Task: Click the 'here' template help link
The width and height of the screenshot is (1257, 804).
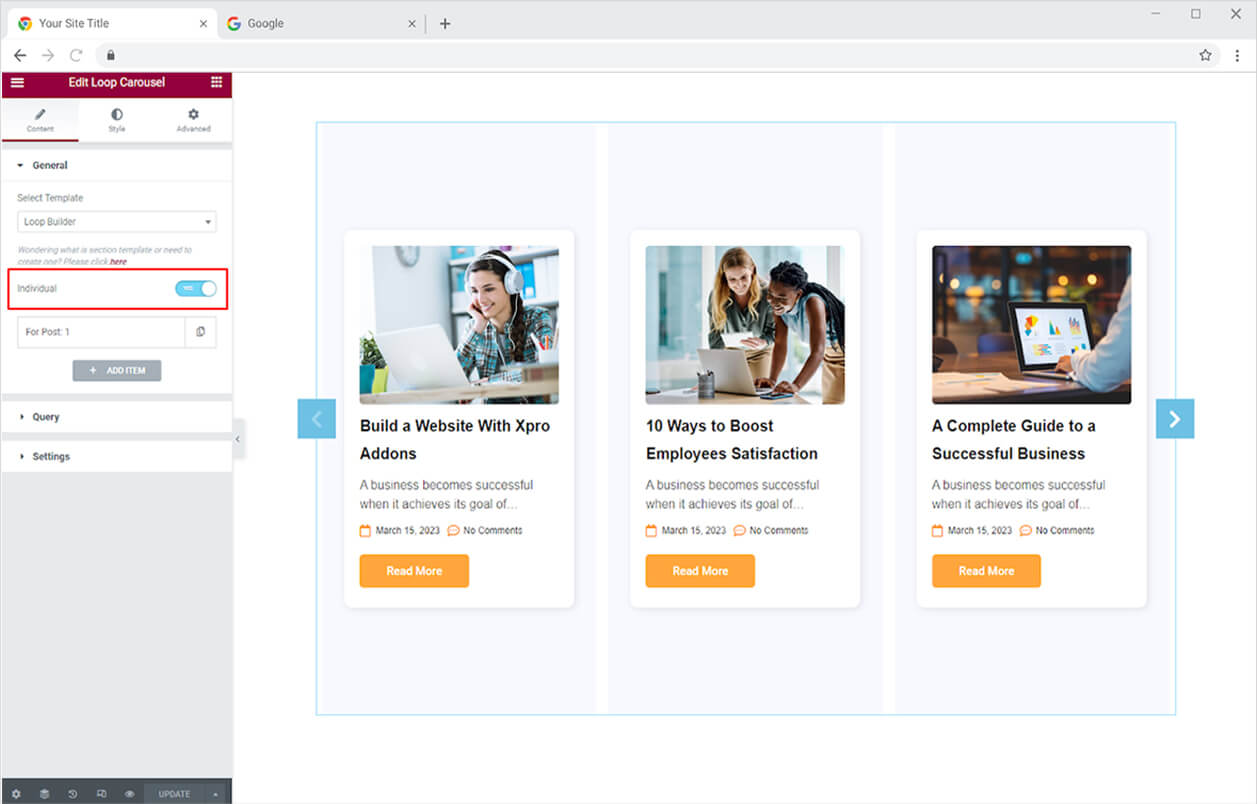Action: click(118, 262)
